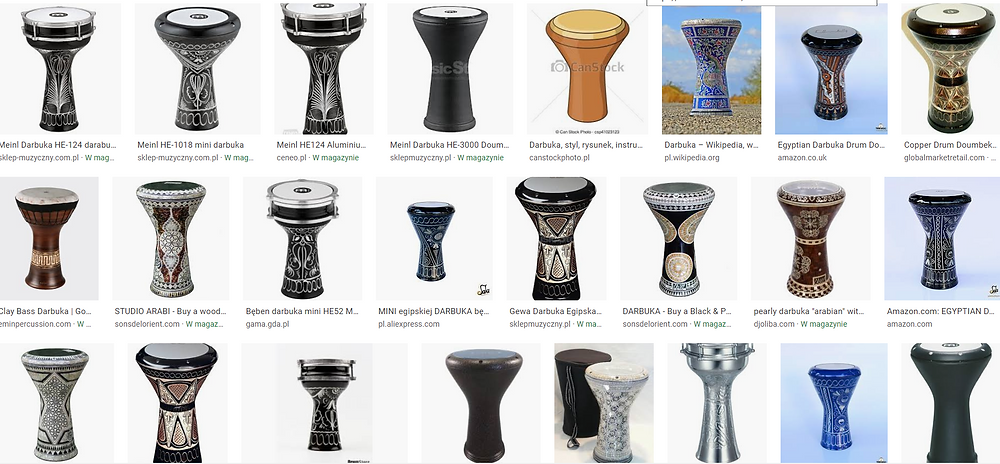Open the silver engraved darbuka in bottom row

pyautogui.click(x=717, y=403)
